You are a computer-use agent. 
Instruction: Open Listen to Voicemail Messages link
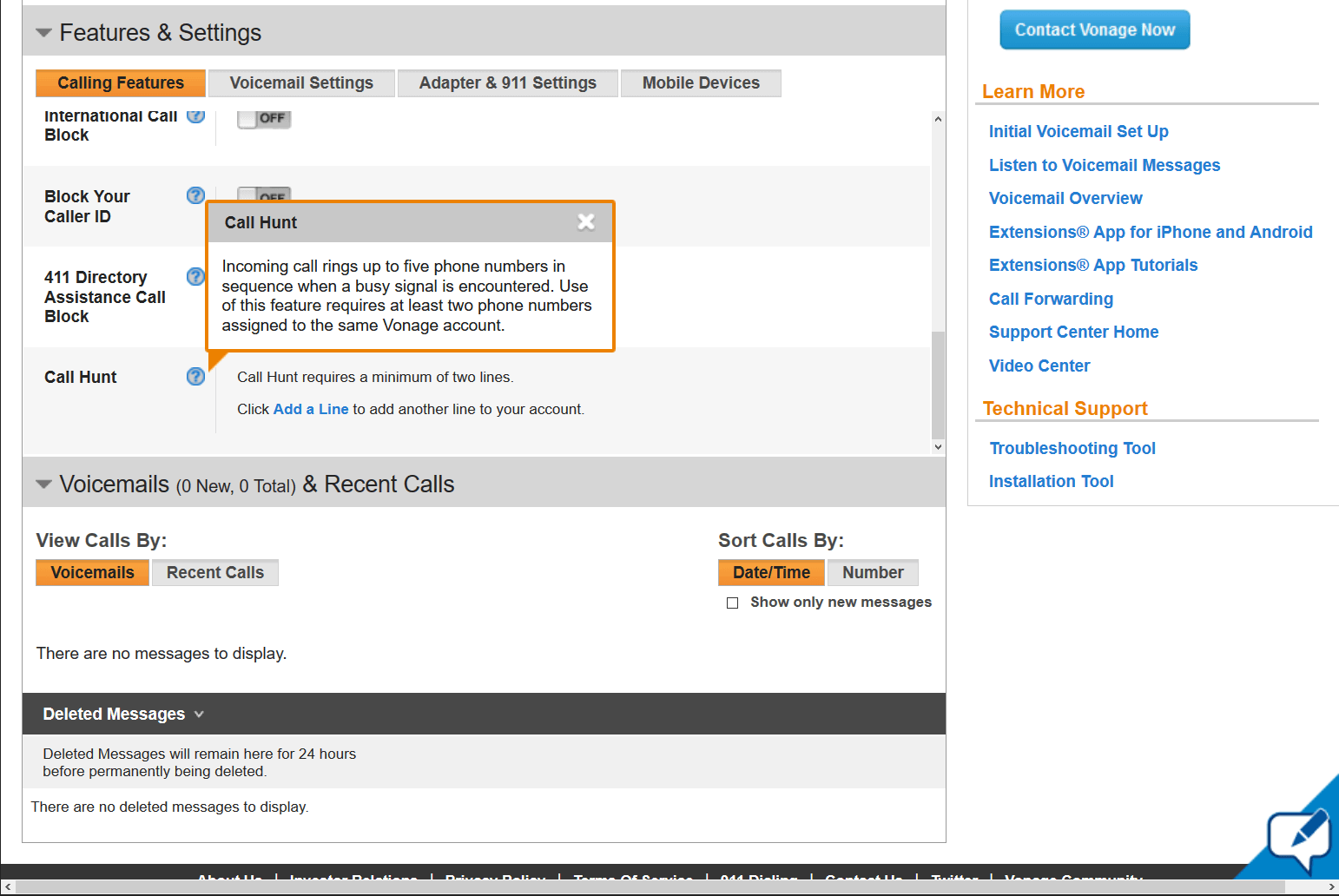click(x=1105, y=165)
